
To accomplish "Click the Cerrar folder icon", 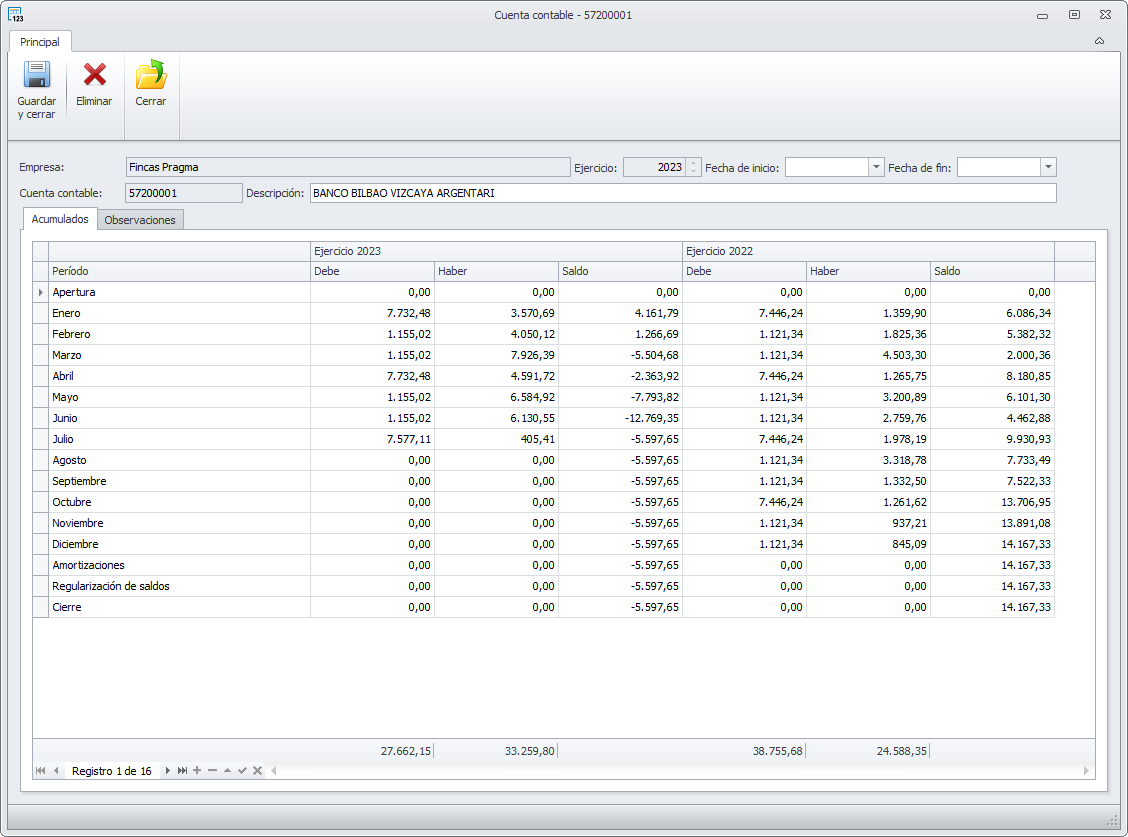I will [151, 76].
